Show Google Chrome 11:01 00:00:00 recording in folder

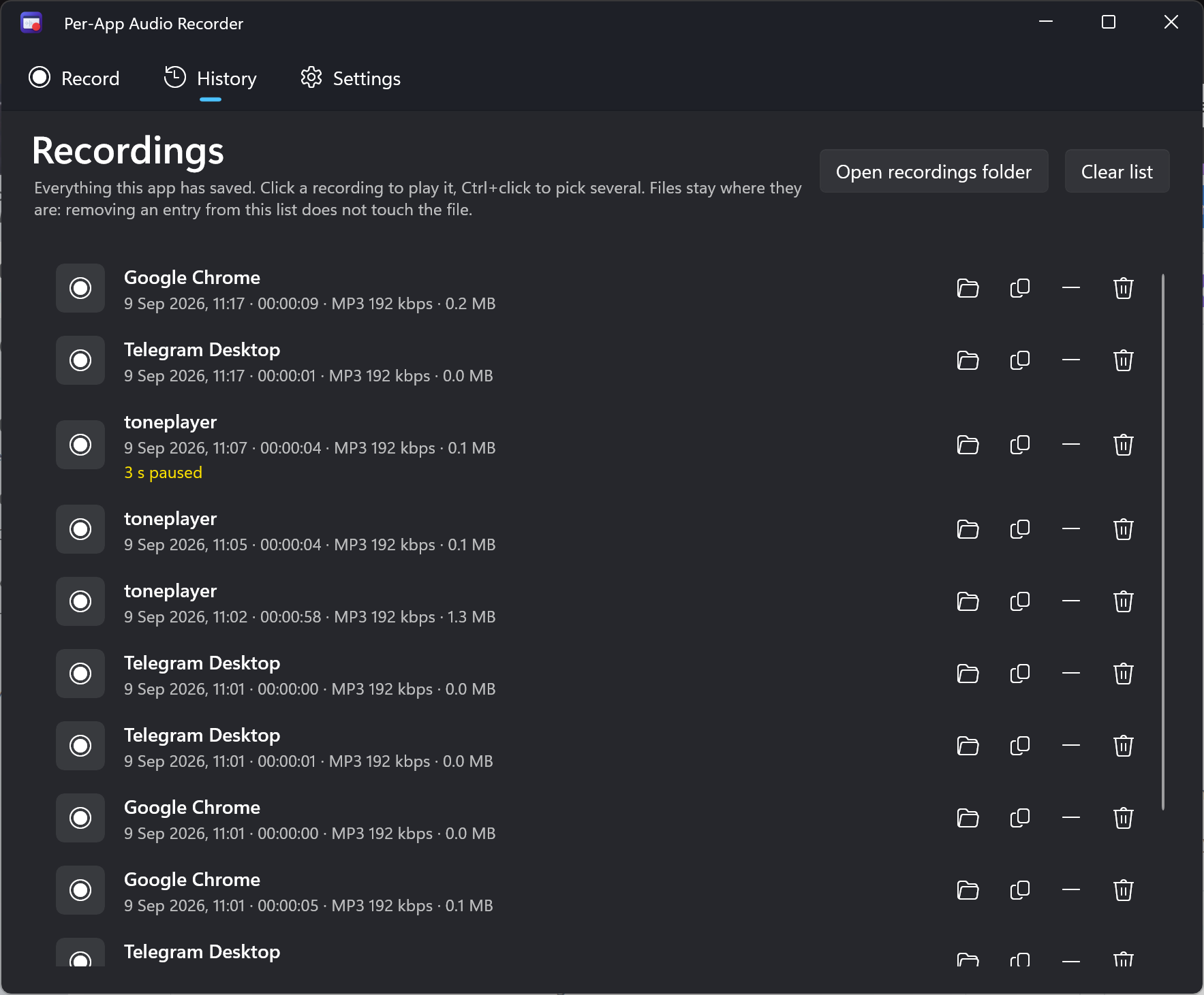click(968, 818)
